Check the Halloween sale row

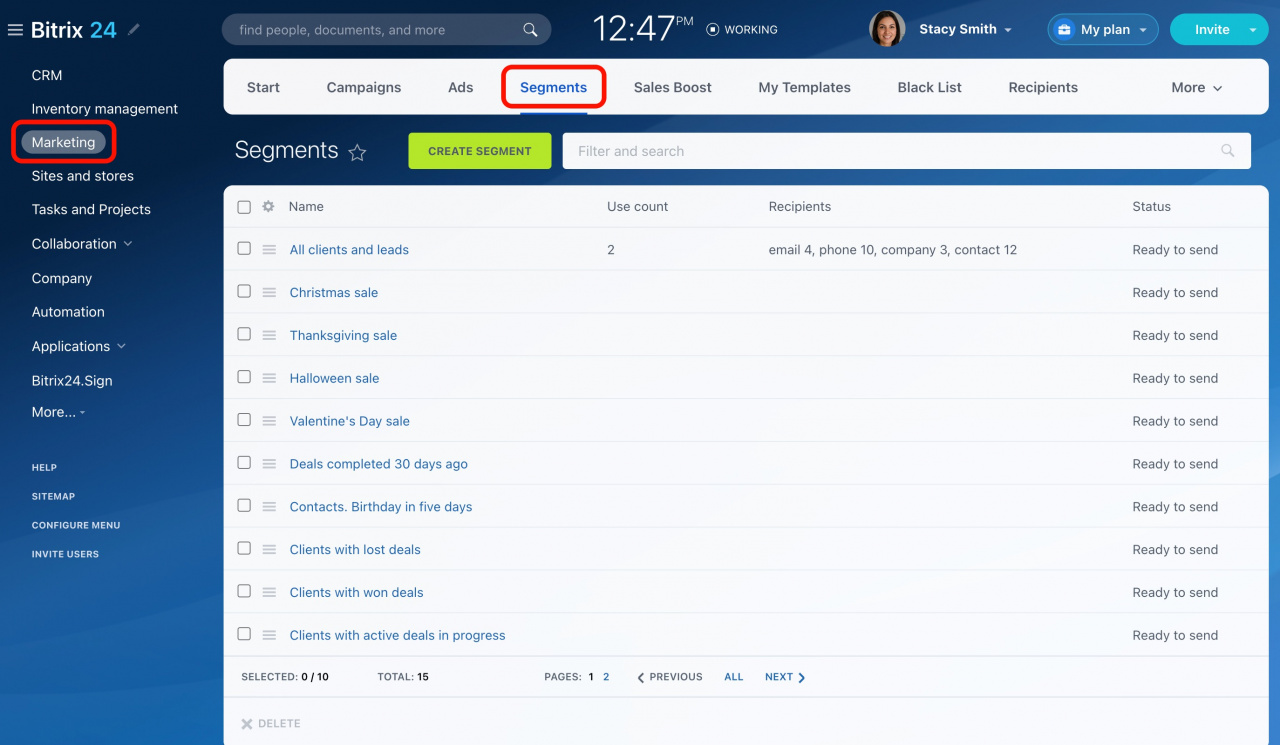point(244,378)
